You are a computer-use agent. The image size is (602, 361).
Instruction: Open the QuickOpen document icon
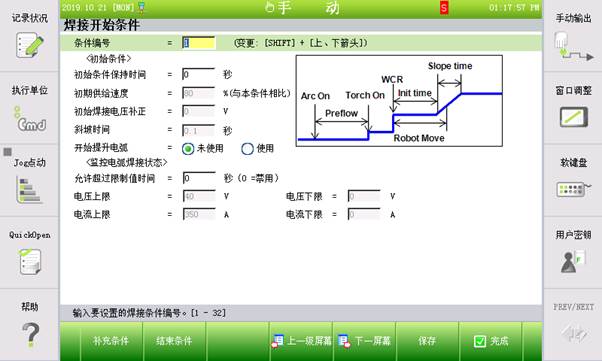[30, 262]
